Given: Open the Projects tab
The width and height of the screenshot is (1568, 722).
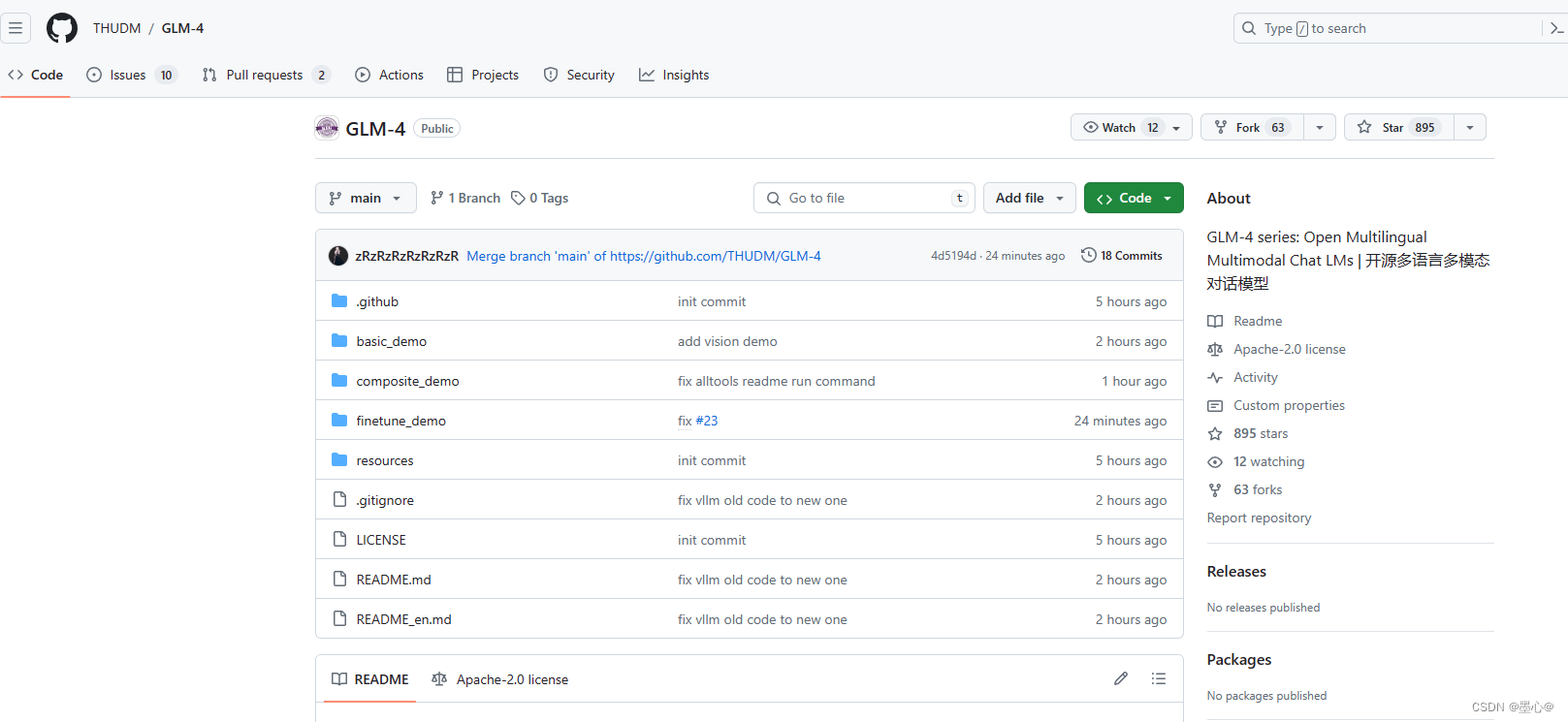Looking at the screenshot, I should [x=483, y=75].
